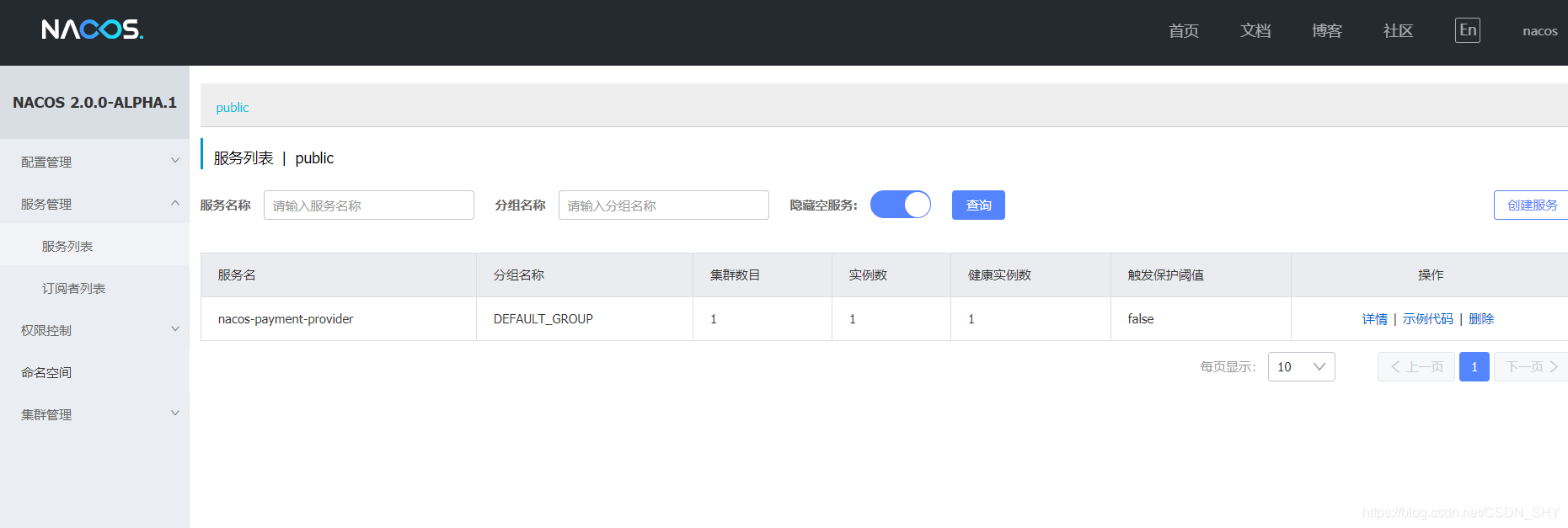Viewport: 1568px width, 528px height.
Task: Click the false threshold value cell
Action: point(1201,319)
